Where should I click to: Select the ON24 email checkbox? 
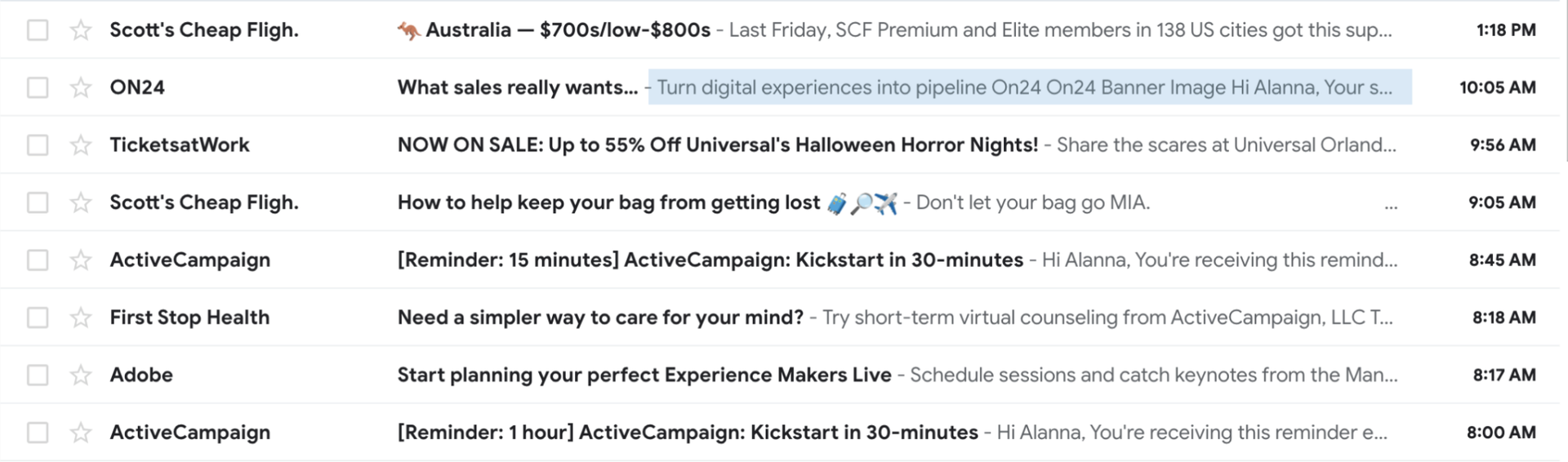point(38,87)
